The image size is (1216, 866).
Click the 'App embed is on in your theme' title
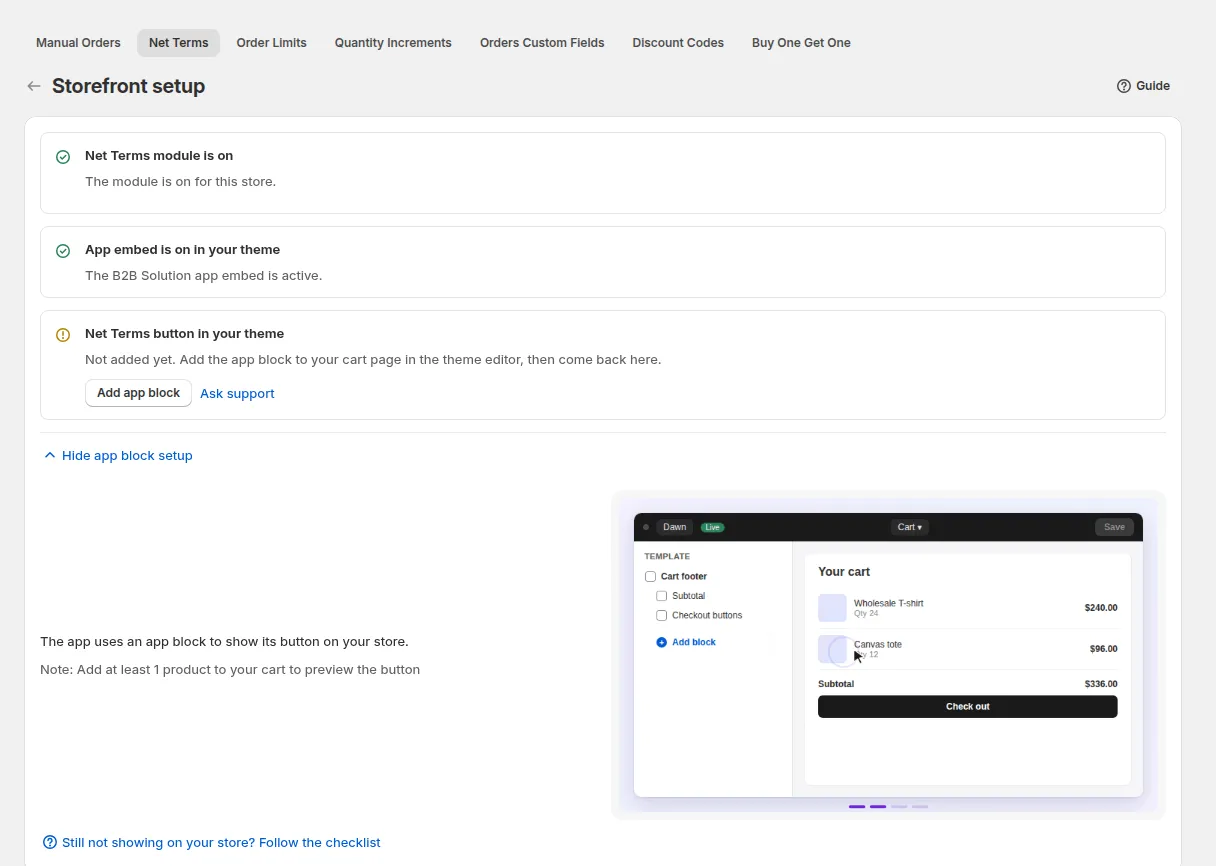click(x=182, y=250)
